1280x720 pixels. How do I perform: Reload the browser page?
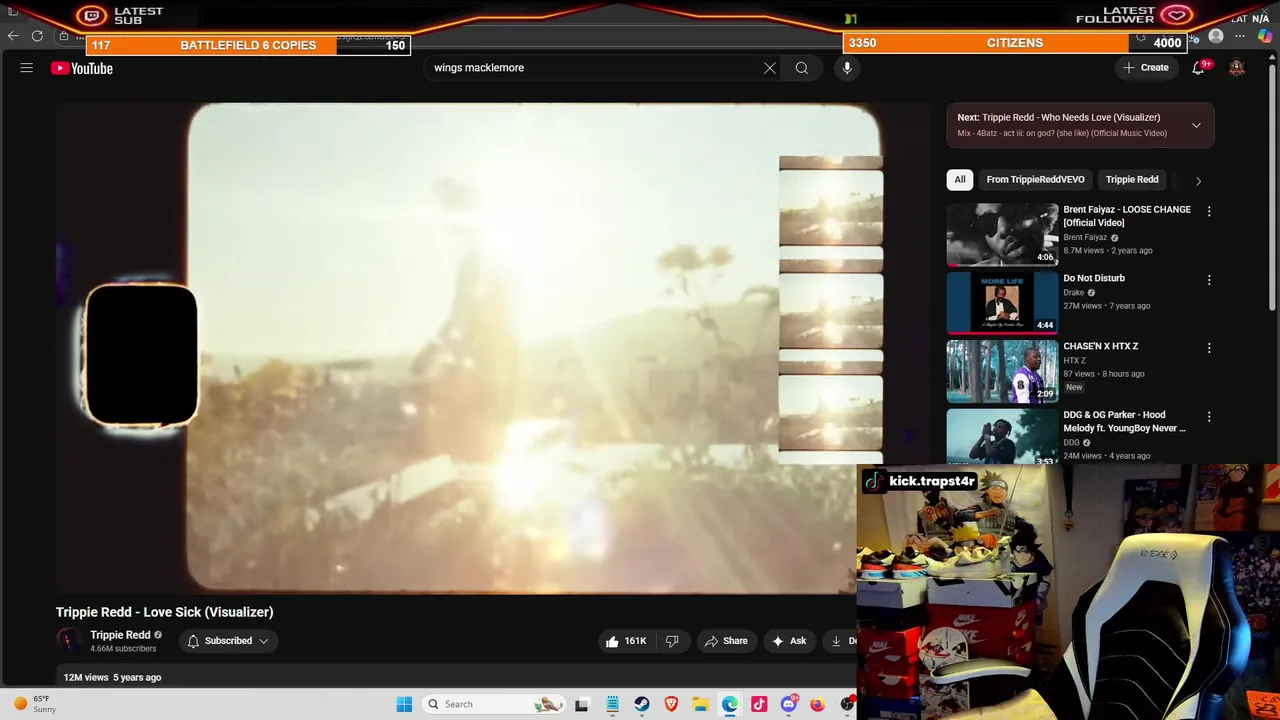pyautogui.click(x=37, y=36)
